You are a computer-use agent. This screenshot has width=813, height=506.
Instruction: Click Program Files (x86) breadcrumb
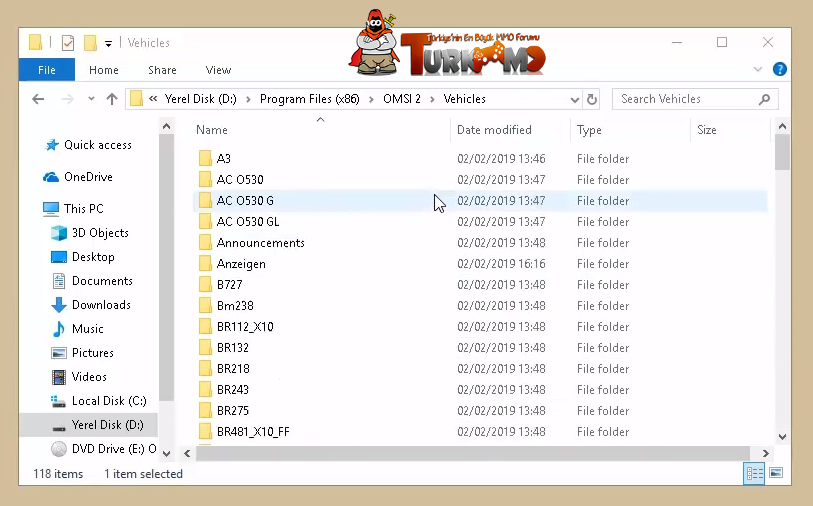(x=310, y=99)
